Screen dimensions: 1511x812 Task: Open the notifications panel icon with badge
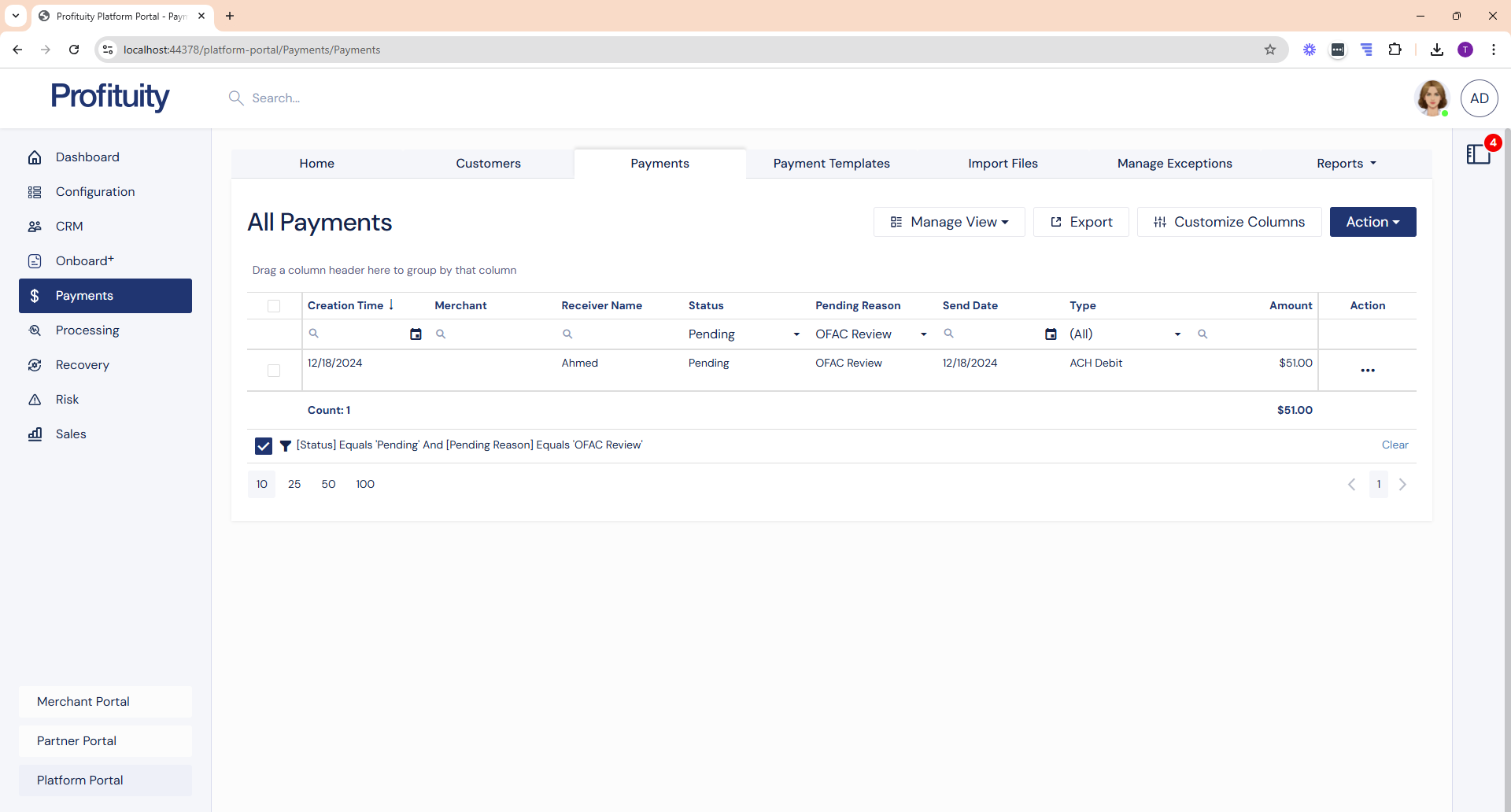(x=1479, y=154)
